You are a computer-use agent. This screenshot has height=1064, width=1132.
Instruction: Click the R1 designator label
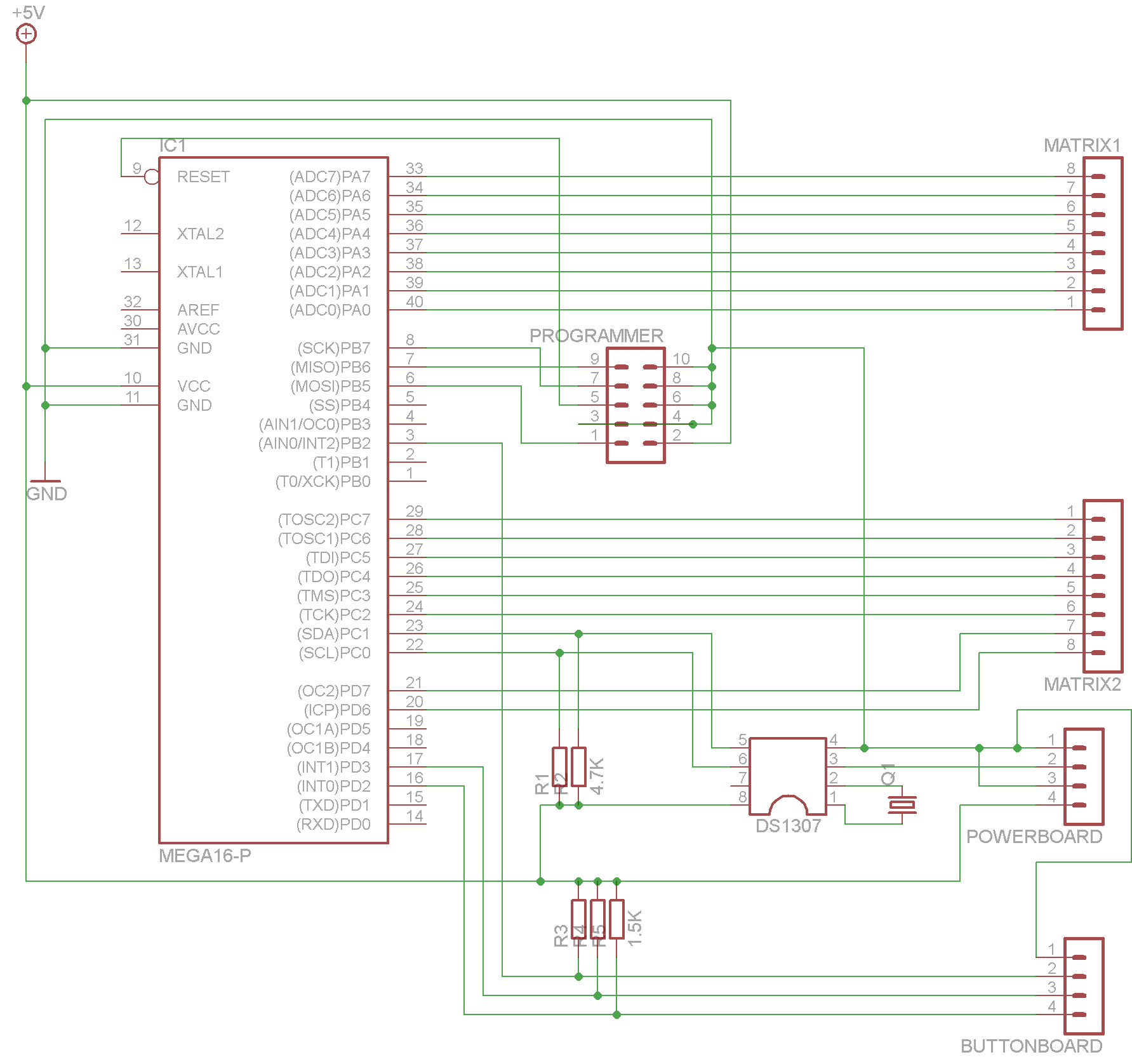[x=542, y=784]
